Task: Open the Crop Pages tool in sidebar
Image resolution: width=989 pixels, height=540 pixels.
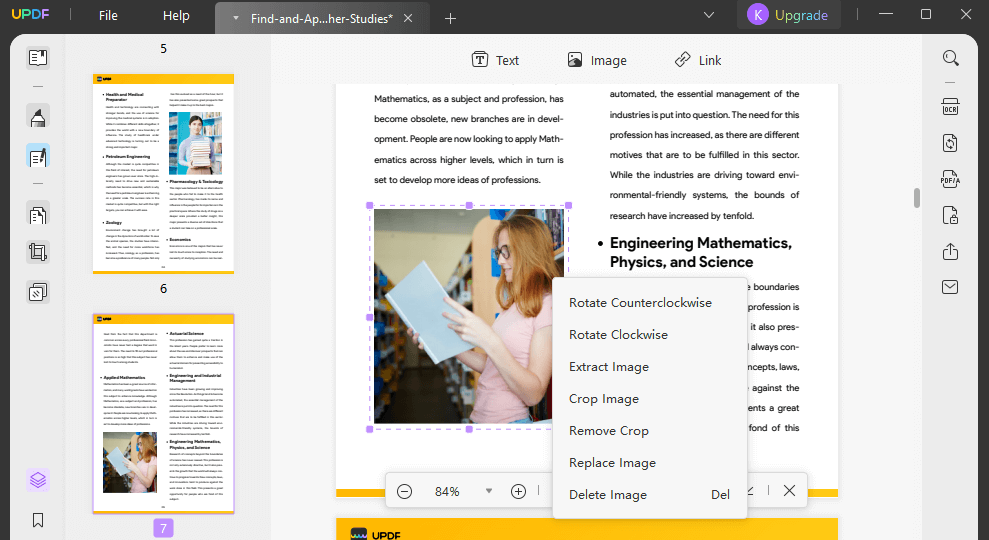Action: tap(38, 252)
